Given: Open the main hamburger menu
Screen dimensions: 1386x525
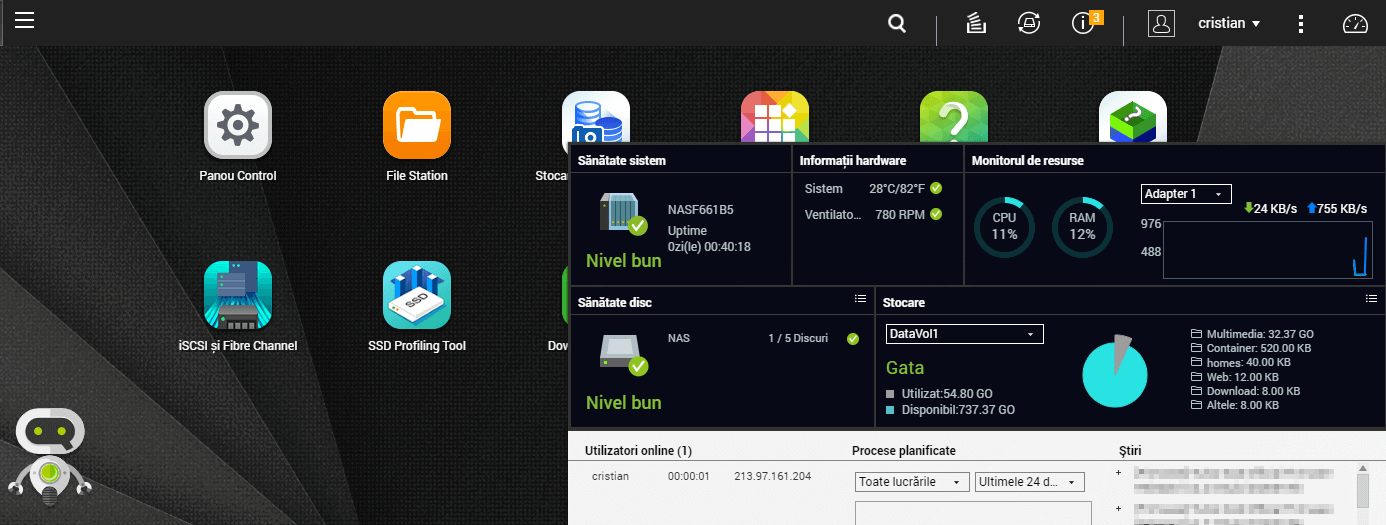Looking at the screenshot, I should click(25, 20).
